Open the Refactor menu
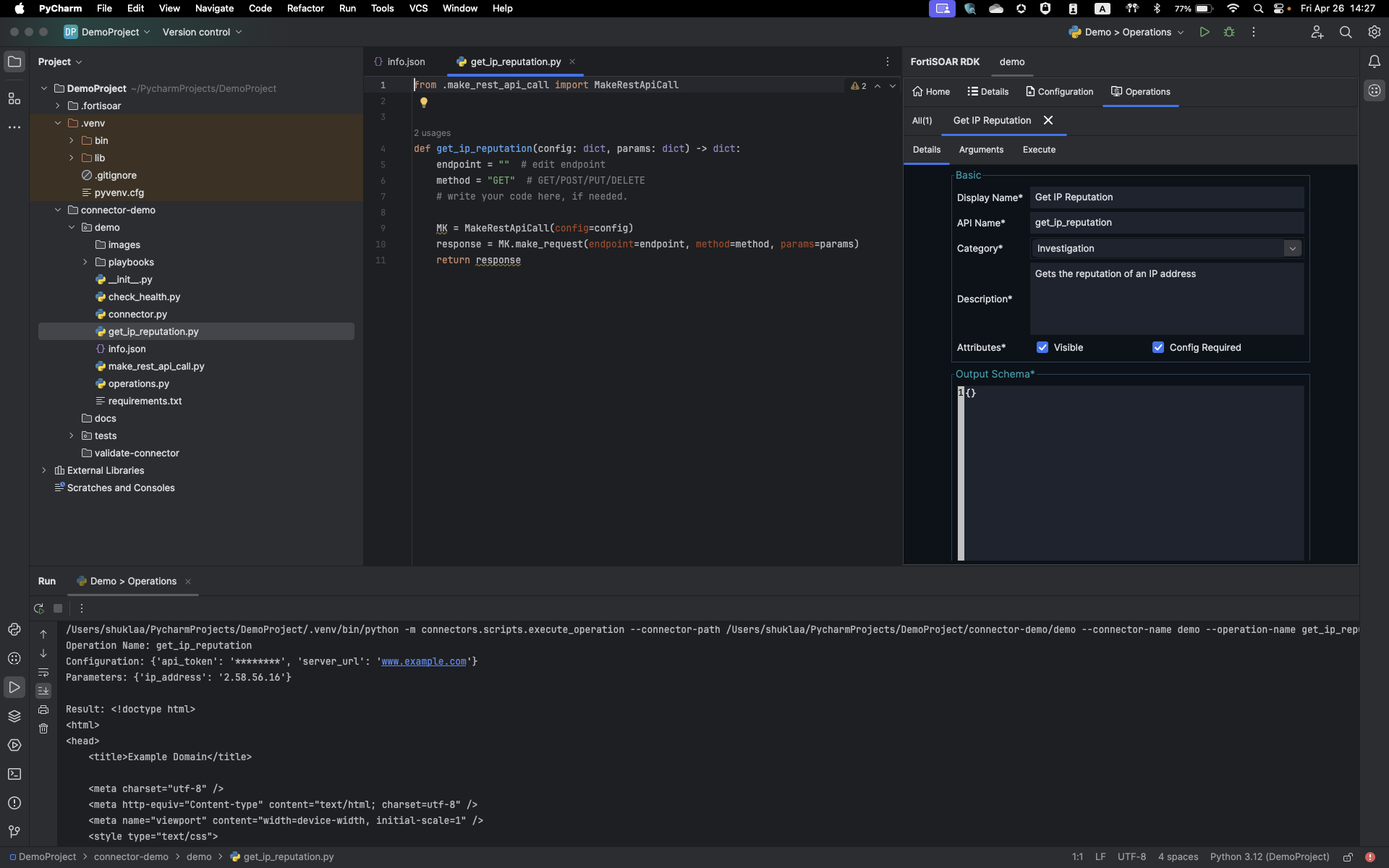 305,9
